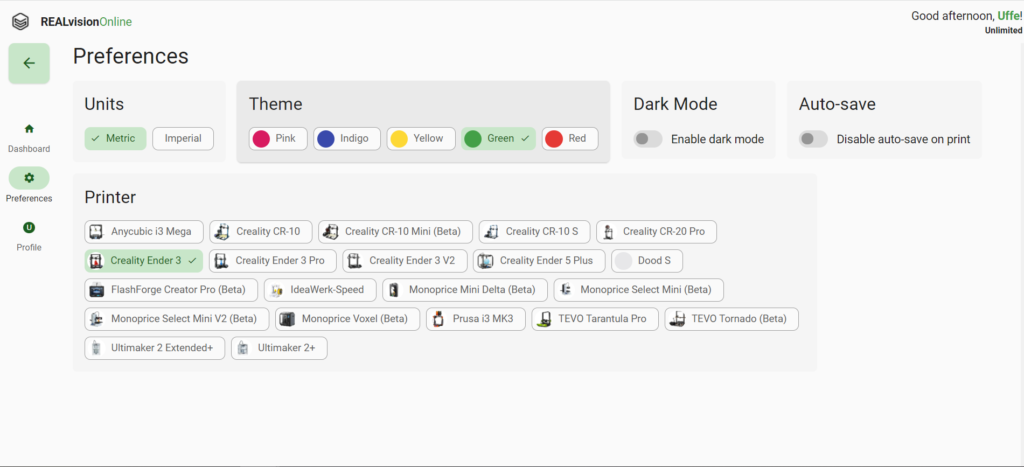Image resolution: width=1024 pixels, height=467 pixels.
Task: Select printer Anycubic i3 Mega label
Action: [x=152, y=231]
